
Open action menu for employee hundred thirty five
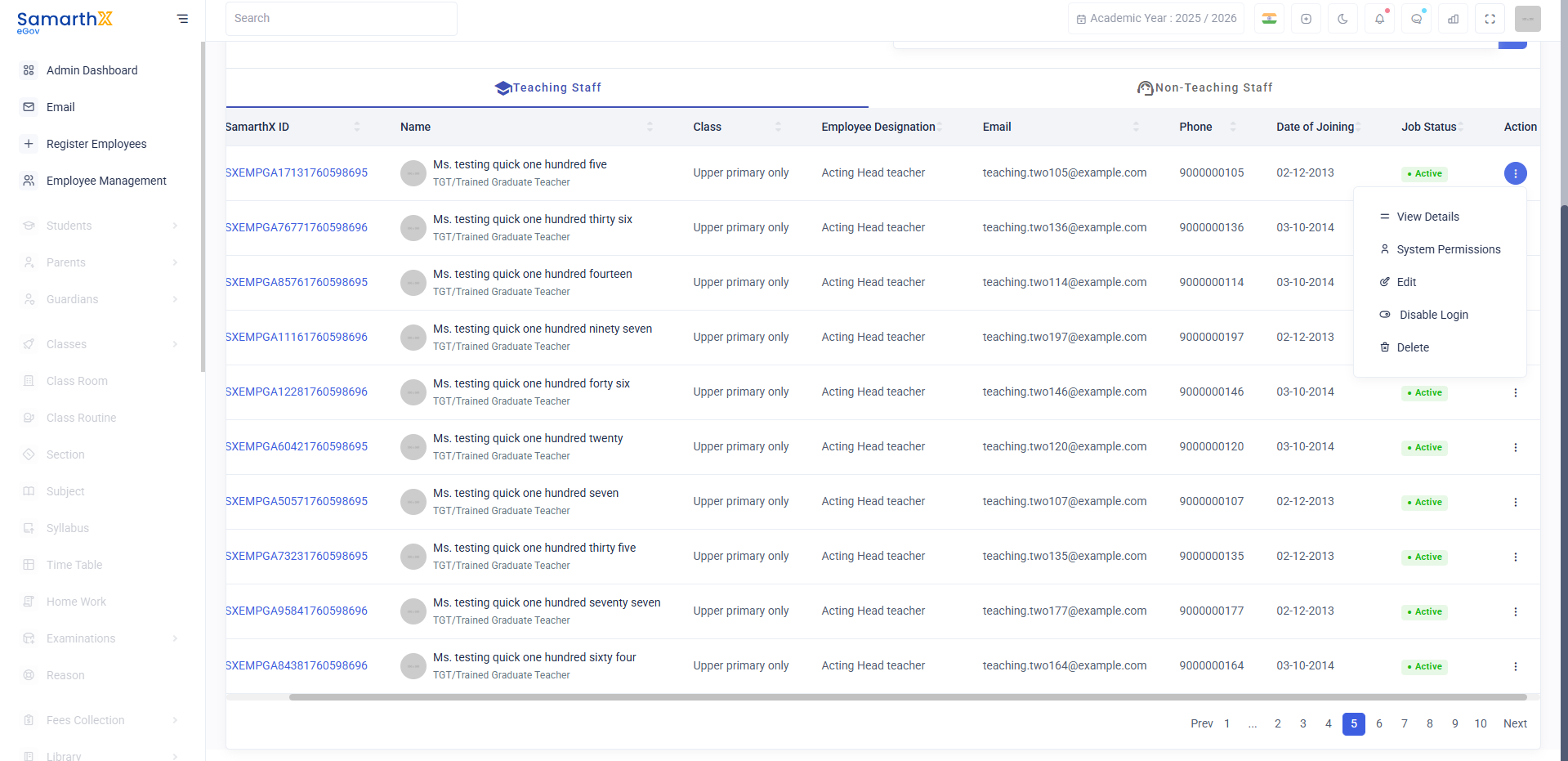pyautogui.click(x=1515, y=557)
